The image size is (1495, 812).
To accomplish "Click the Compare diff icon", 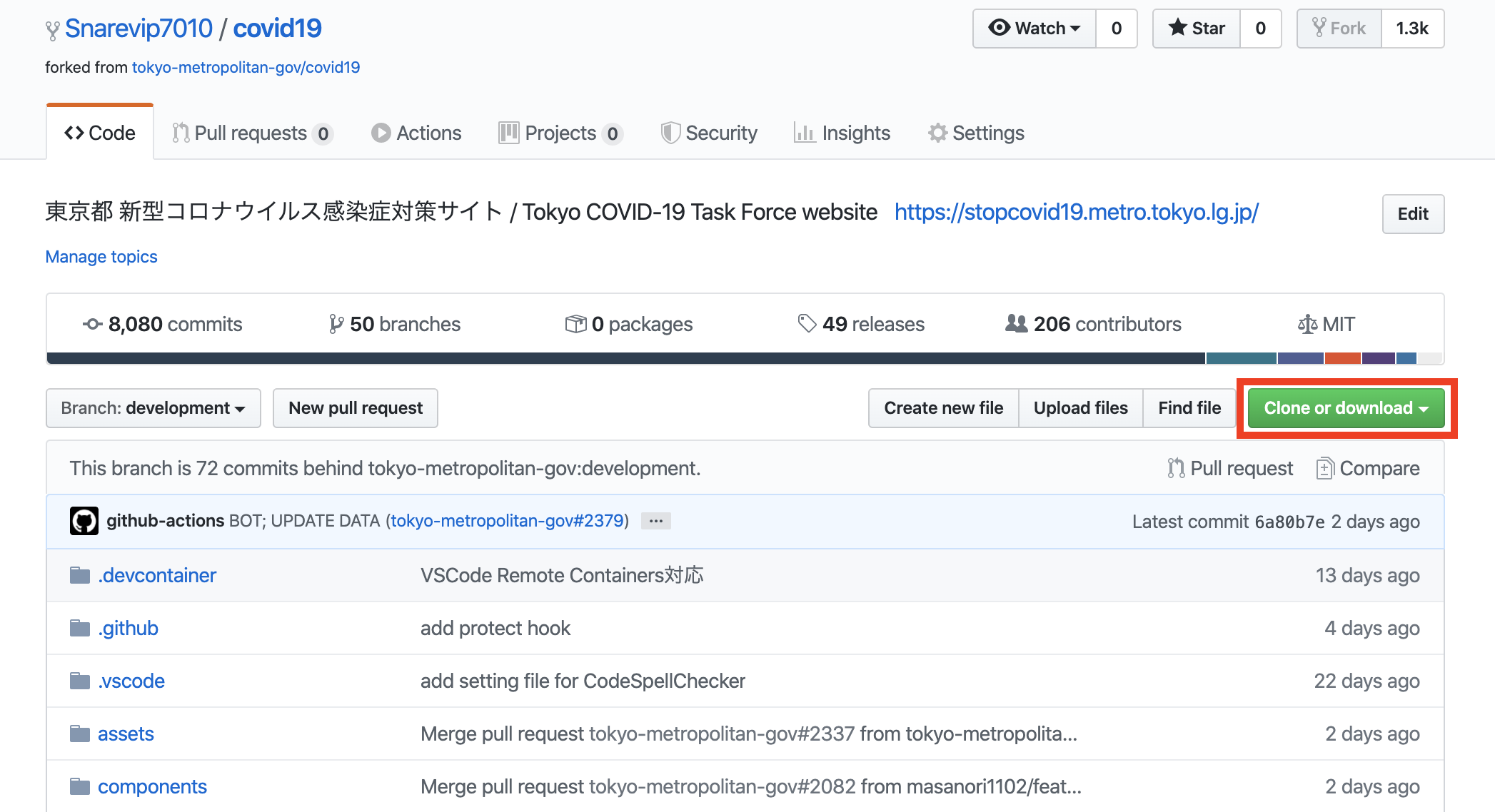I will pos(1325,468).
